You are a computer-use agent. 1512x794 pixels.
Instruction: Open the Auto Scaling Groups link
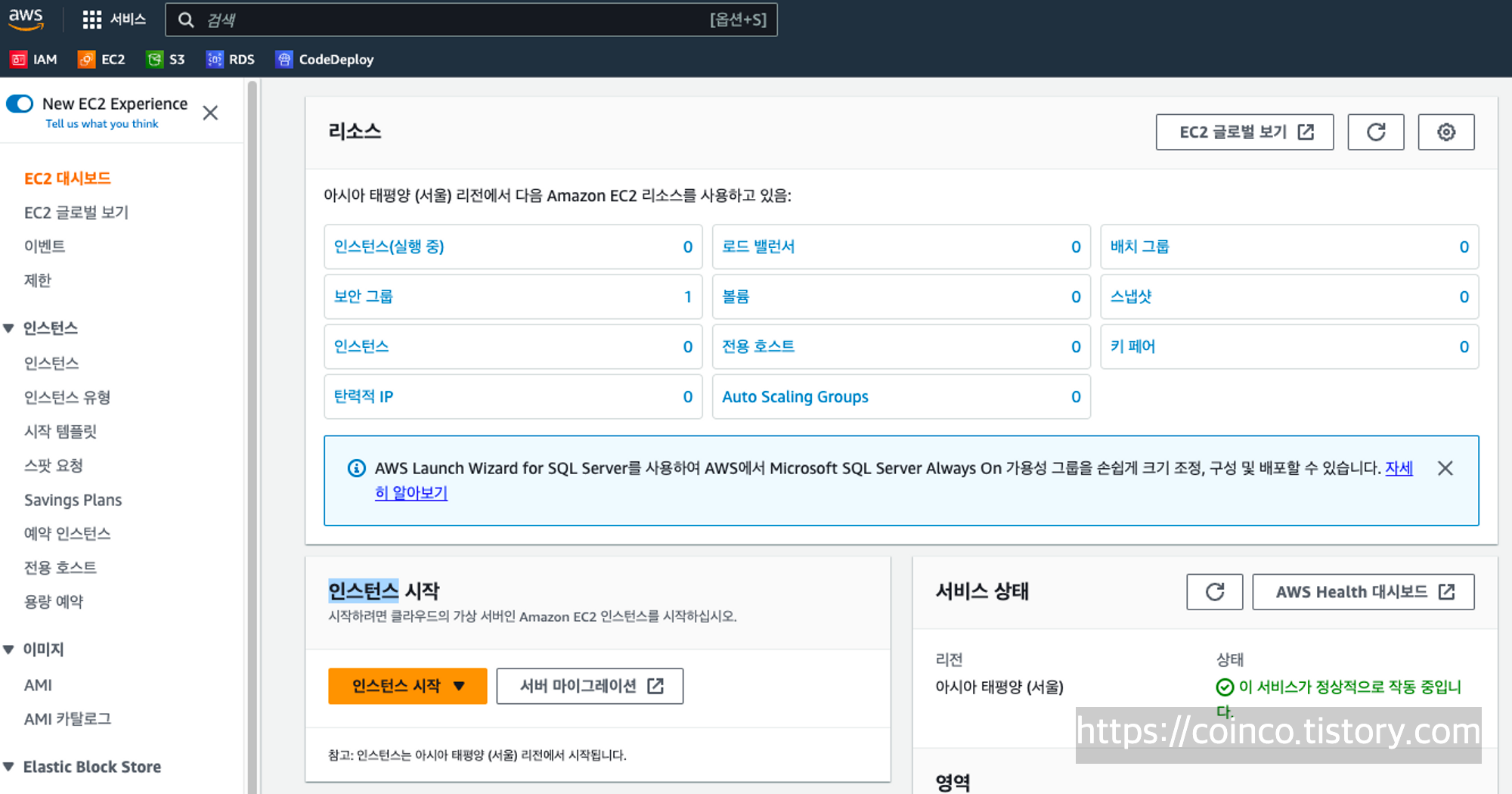click(795, 396)
